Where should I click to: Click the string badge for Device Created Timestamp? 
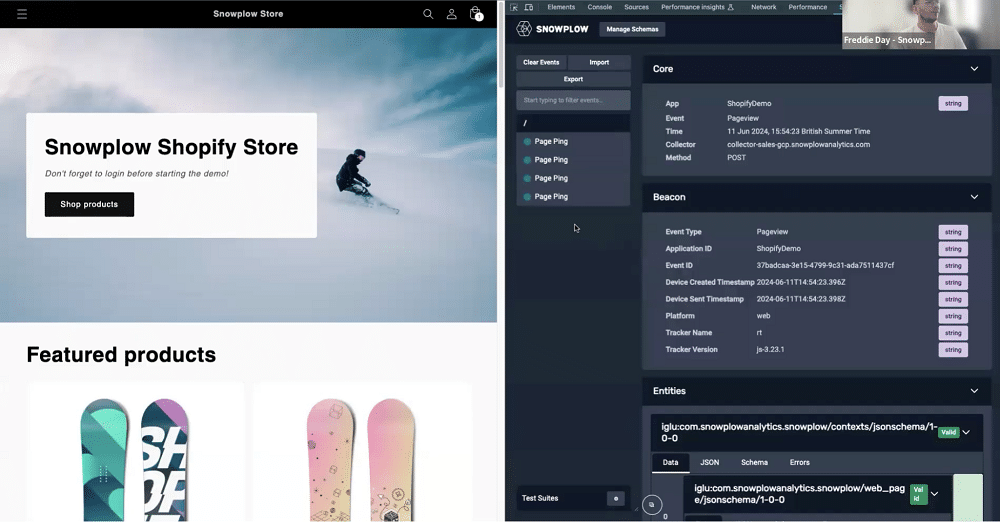point(953,283)
